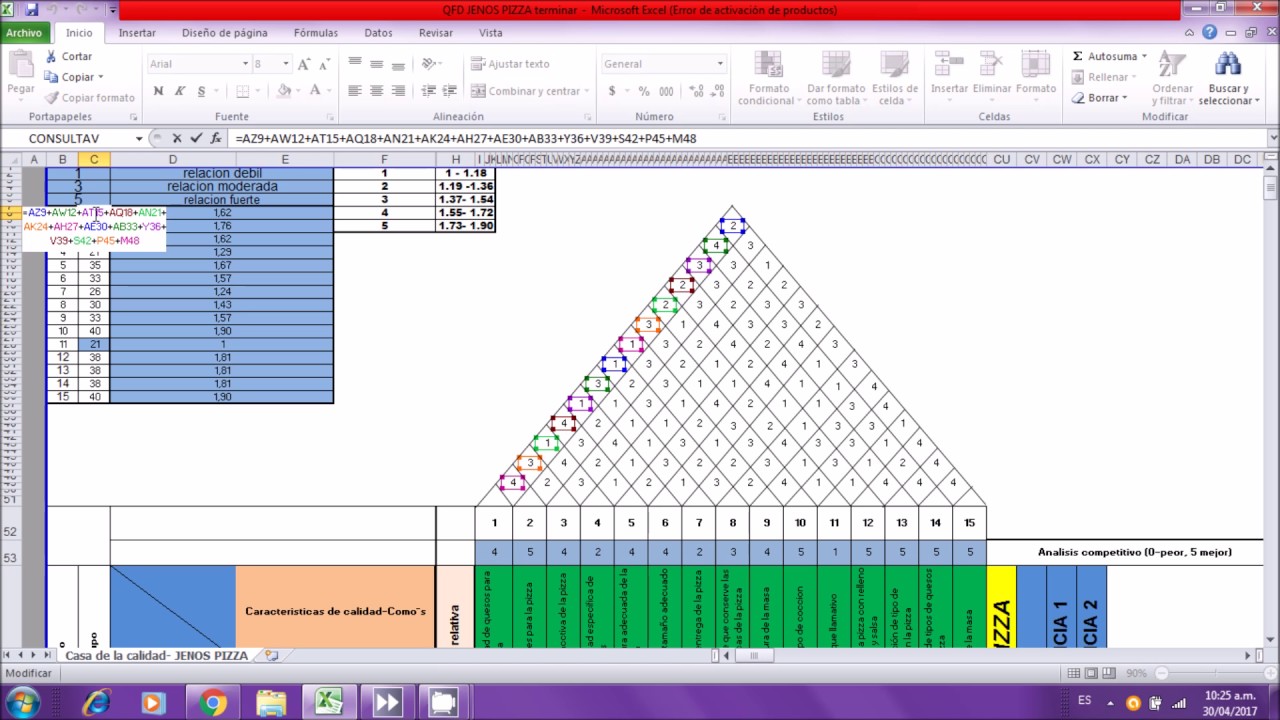Click the fill color paint bucket
Image resolution: width=1280 pixels, height=720 pixels.
pos(284,91)
